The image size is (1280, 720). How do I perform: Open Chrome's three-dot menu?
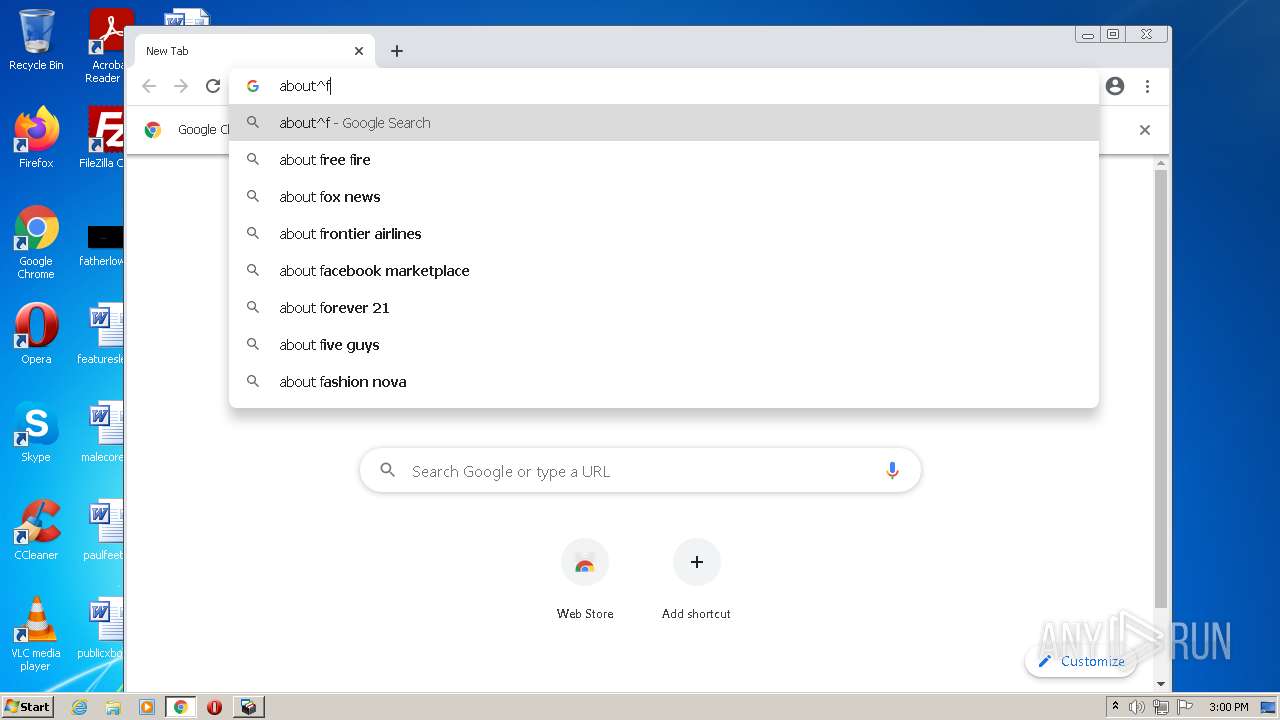coord(1147,86)
